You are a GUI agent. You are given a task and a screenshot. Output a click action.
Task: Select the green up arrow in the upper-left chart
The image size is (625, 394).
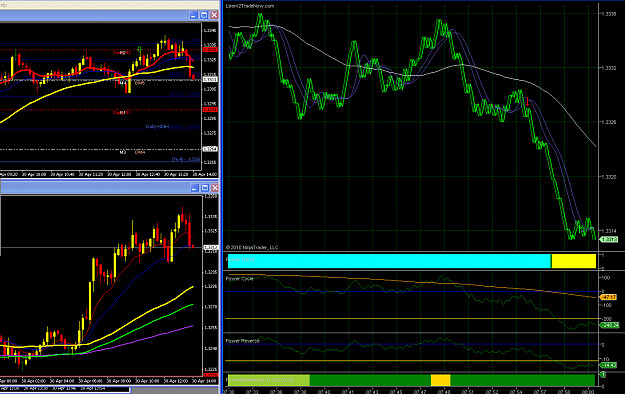pyautogui.click(x=140, y=49)
